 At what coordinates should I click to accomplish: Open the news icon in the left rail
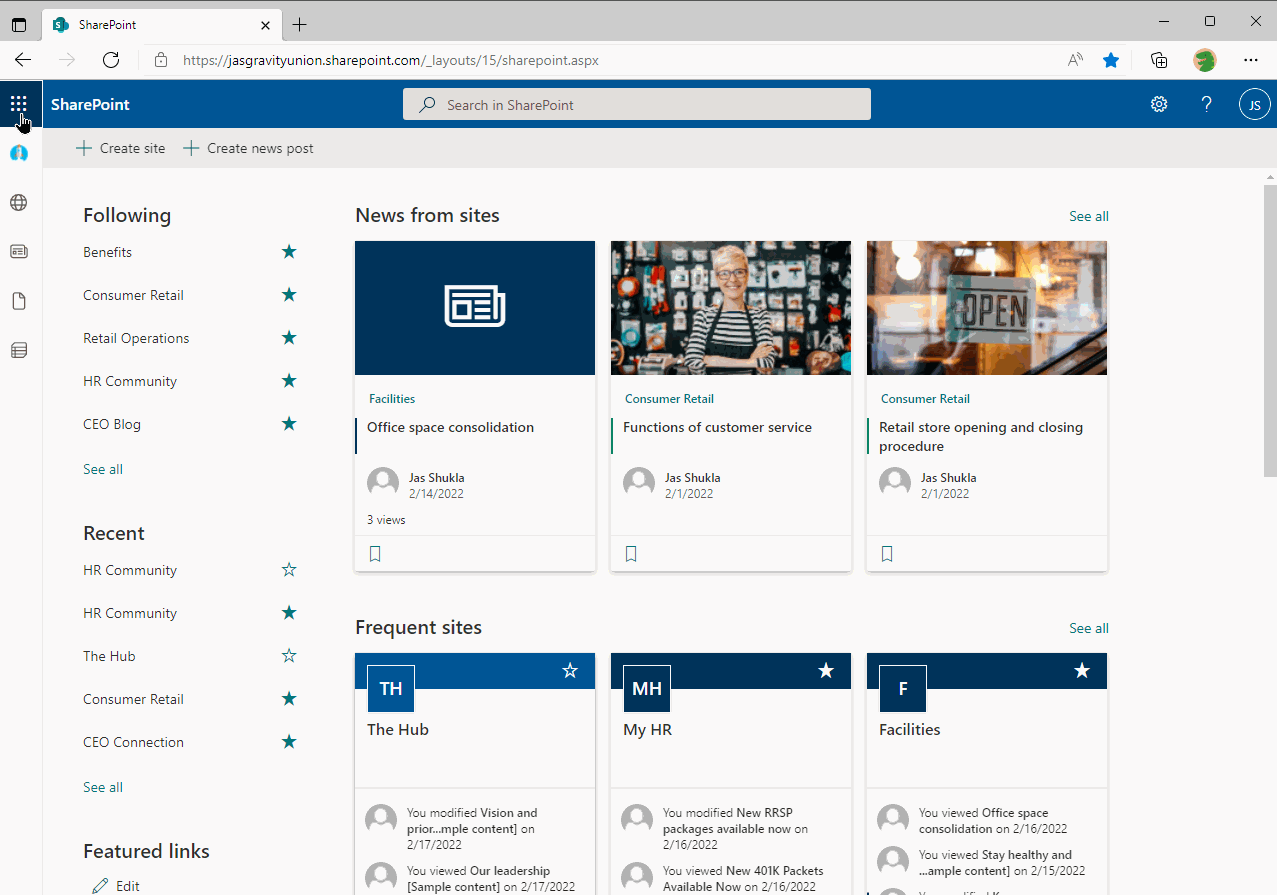18,251
